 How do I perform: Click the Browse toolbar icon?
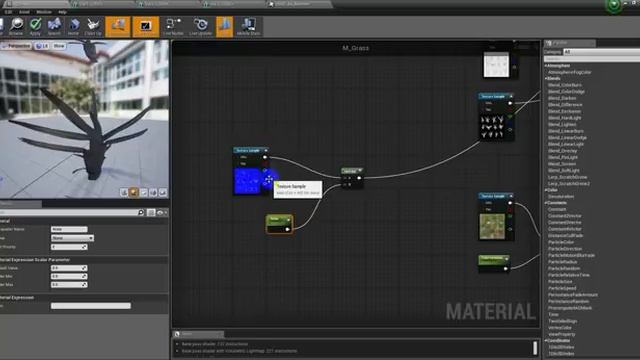(x=16, y=27)
